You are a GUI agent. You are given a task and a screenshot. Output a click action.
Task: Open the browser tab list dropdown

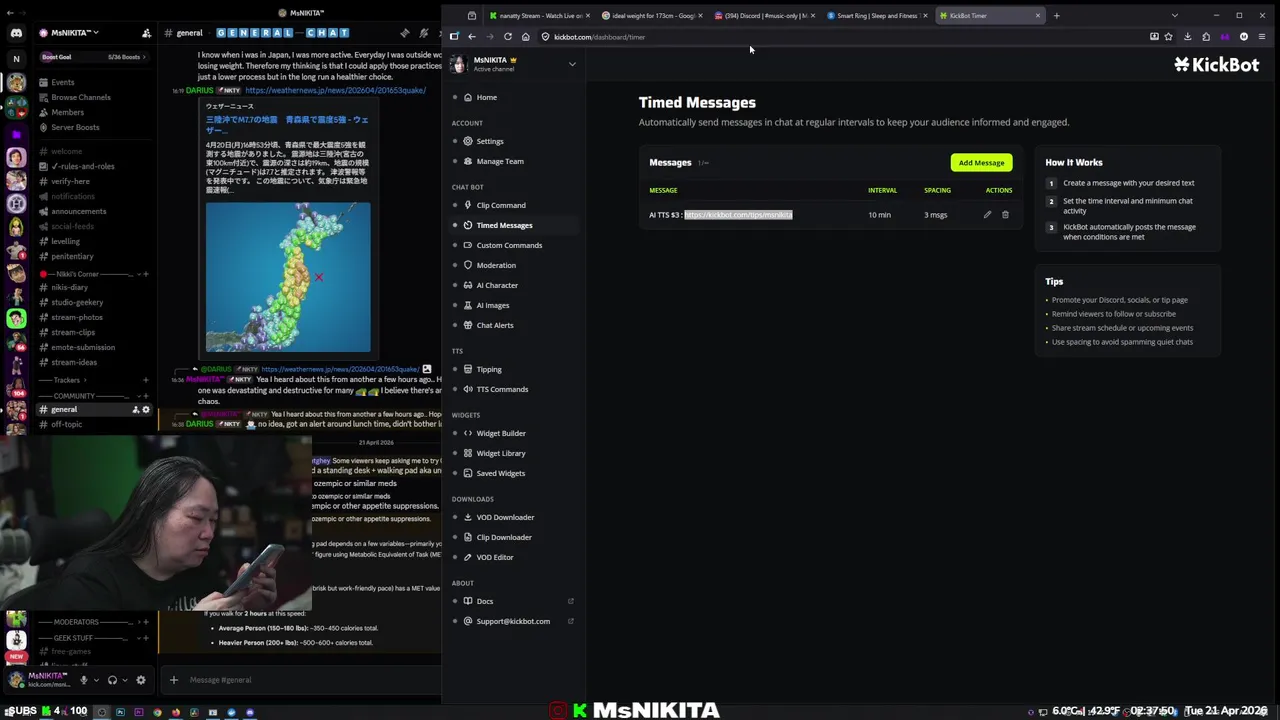1174,16
